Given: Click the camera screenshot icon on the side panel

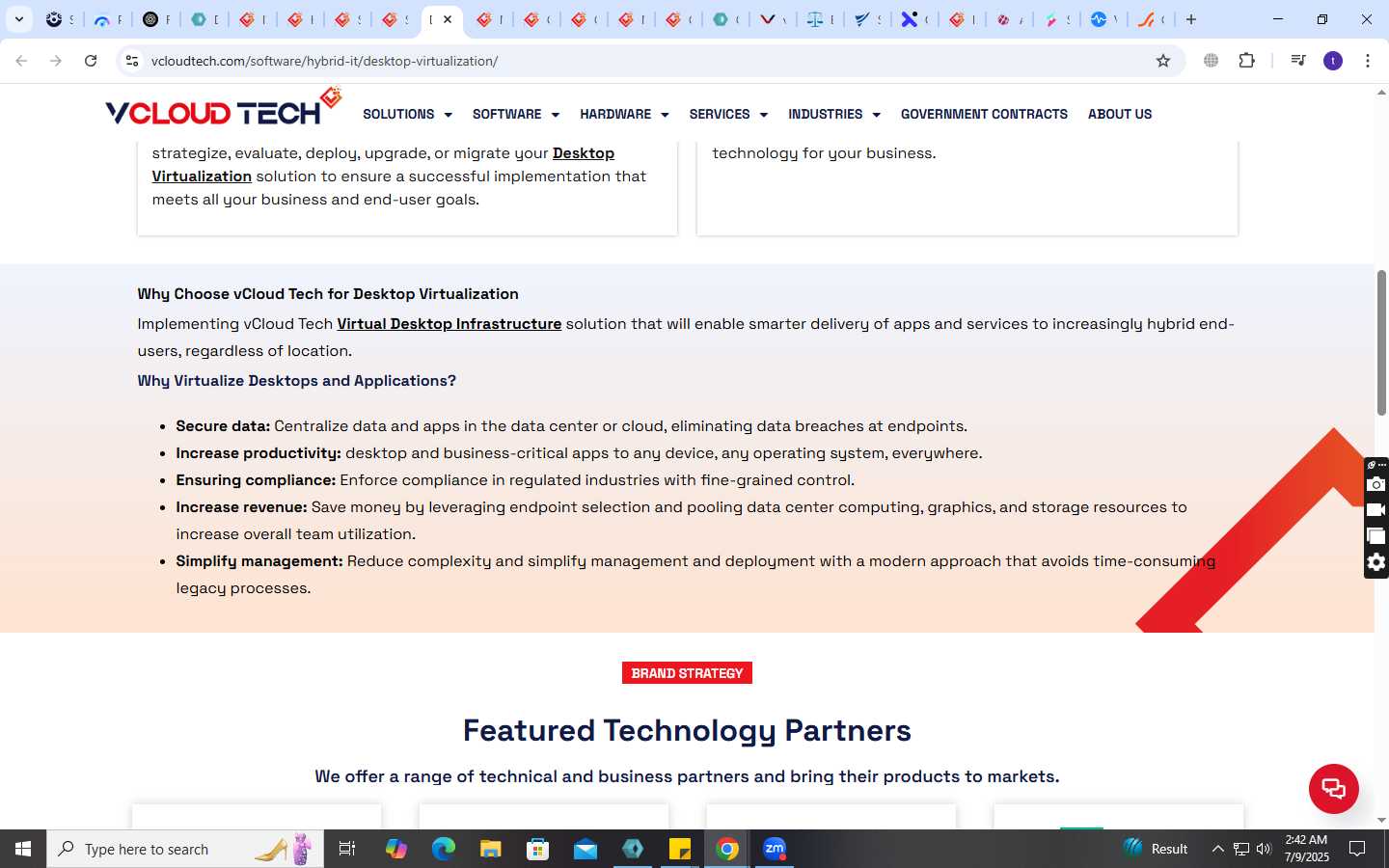Looking at the screenshot, I should click(1376, 484).
